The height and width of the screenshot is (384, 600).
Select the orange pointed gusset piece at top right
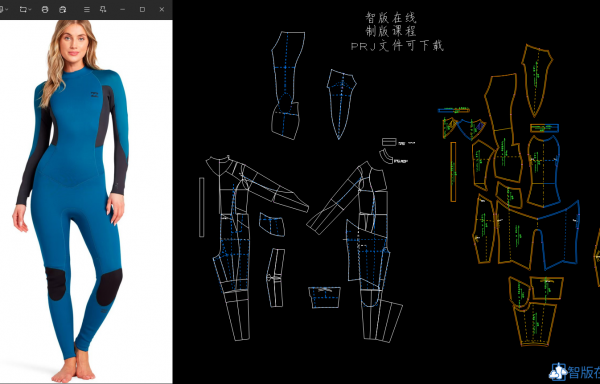(536, 80)
